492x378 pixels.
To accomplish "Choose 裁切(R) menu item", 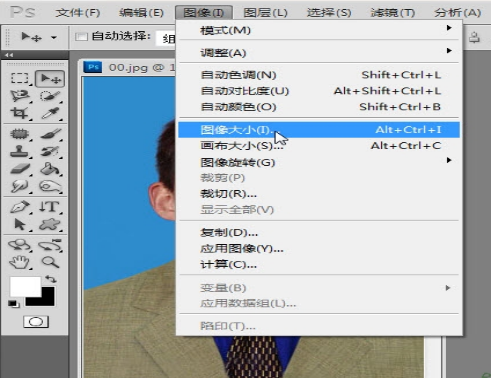I will point(319,193).
